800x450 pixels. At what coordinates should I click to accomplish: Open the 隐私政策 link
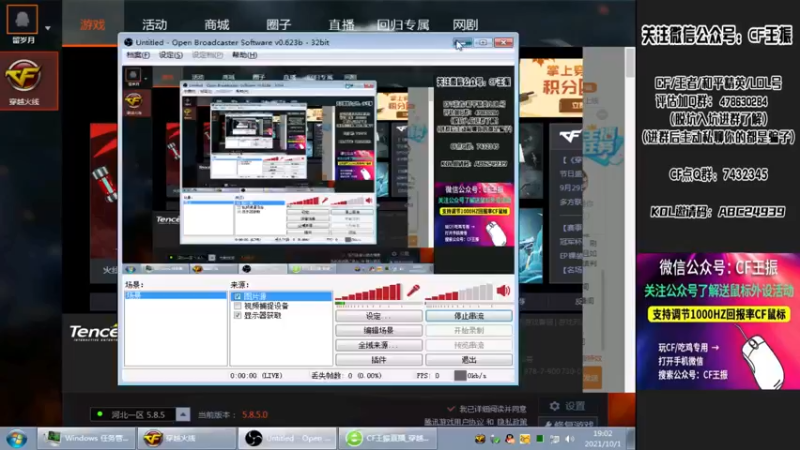point(512,422)
